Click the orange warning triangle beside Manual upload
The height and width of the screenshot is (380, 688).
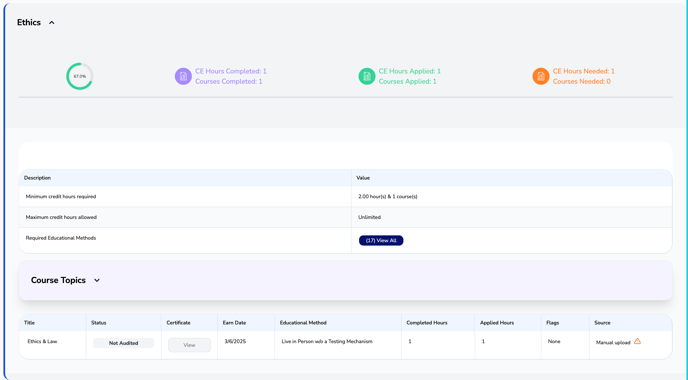(637, 341)
